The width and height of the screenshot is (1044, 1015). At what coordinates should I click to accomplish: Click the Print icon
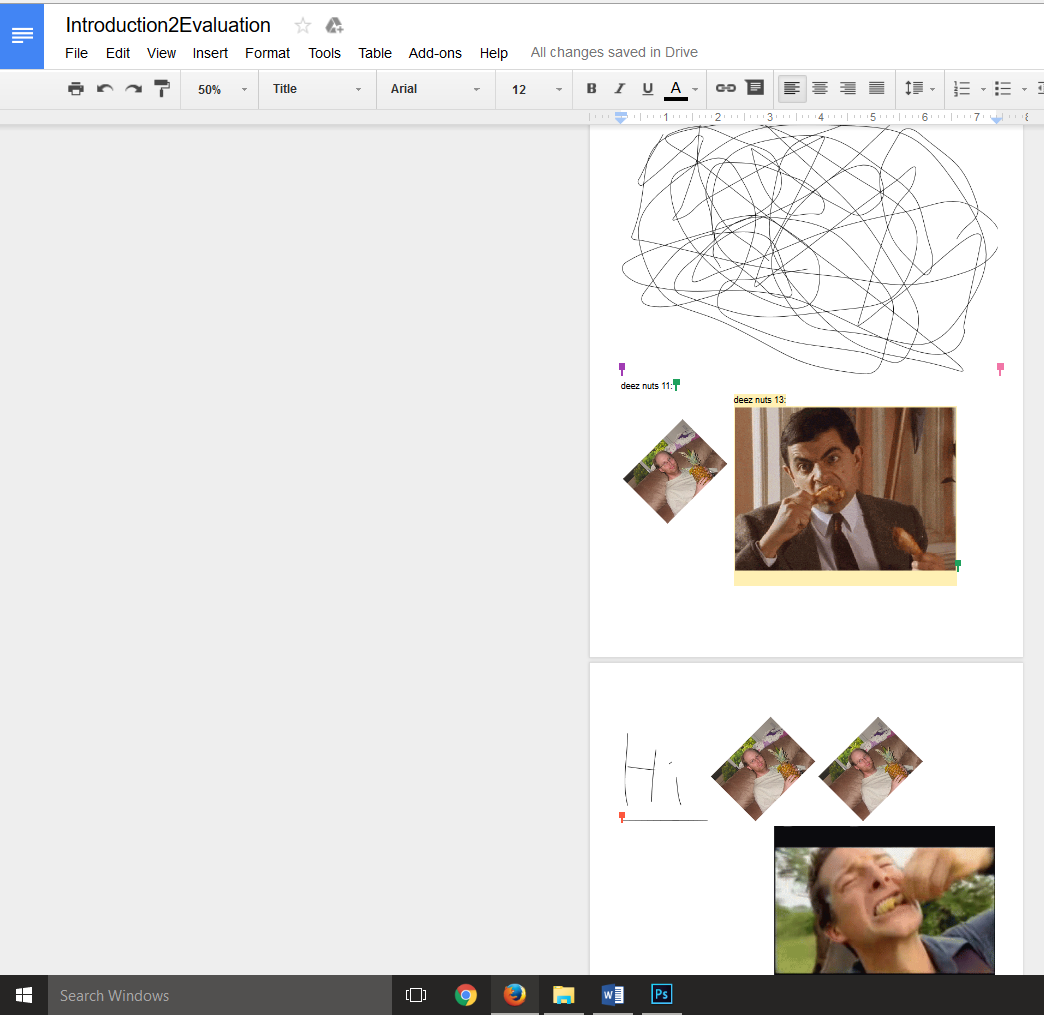(x=76, y=89)
